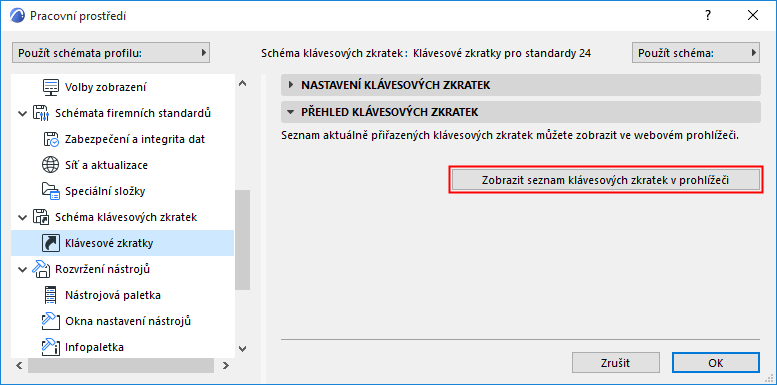Click the tree vertical scrollbar down arrow
This screenshot has height=385, width=777.
pyautogui.click(x=242, y=349)
